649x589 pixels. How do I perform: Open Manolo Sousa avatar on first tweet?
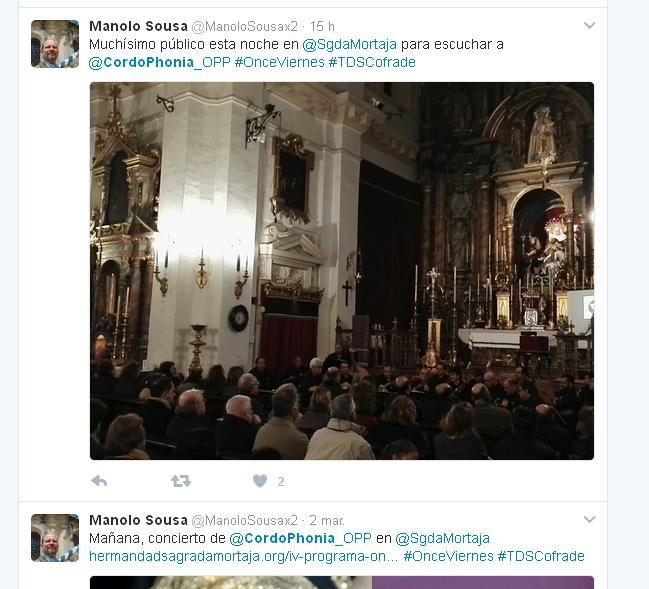point(55,44)
